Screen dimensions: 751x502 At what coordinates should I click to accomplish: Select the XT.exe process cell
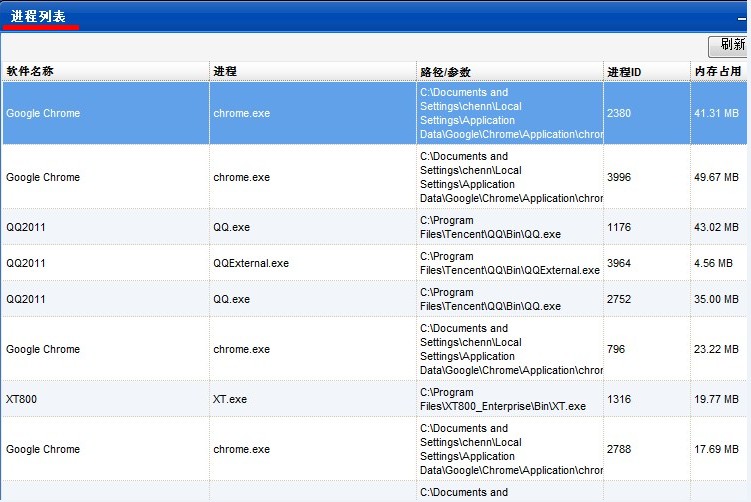[230, 399]
